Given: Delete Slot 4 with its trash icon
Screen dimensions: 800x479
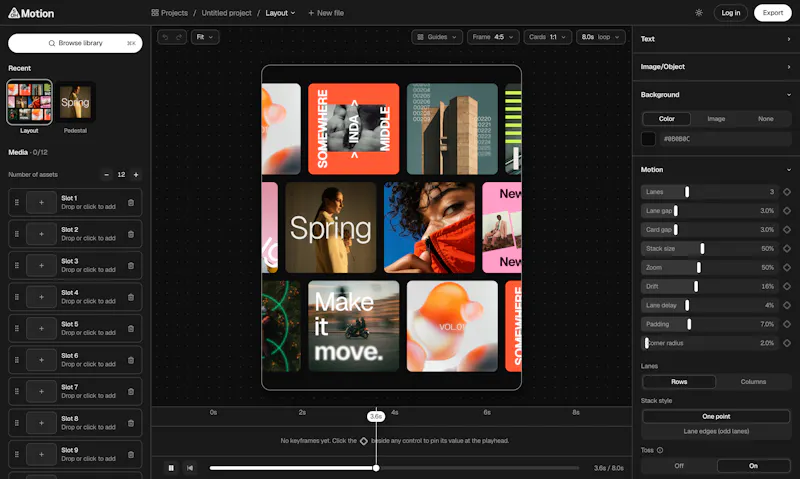Looking at the screenshot, I should 131,297.
